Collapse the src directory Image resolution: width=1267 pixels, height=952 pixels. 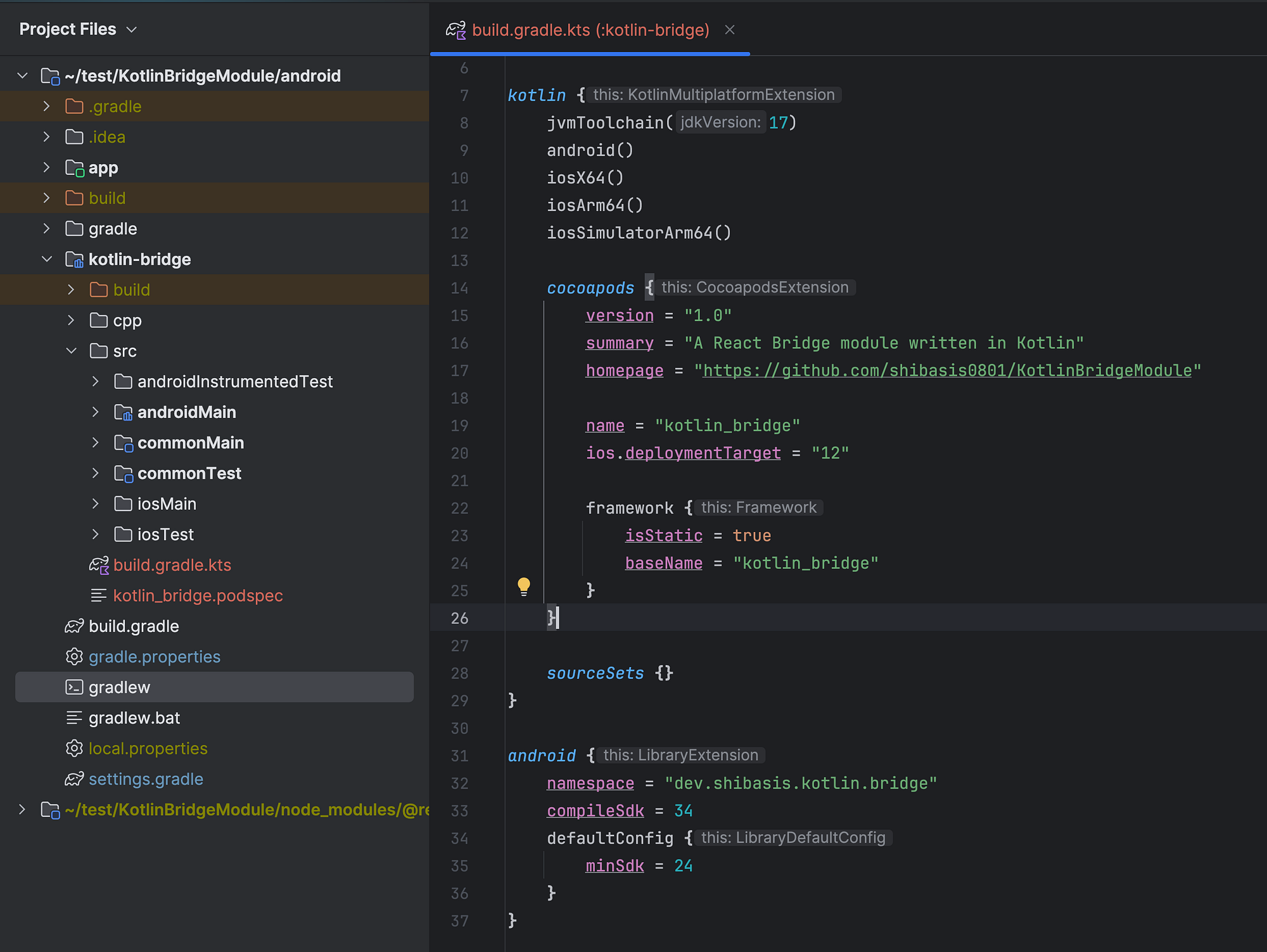pyautogui.click(x=71, y=351)
